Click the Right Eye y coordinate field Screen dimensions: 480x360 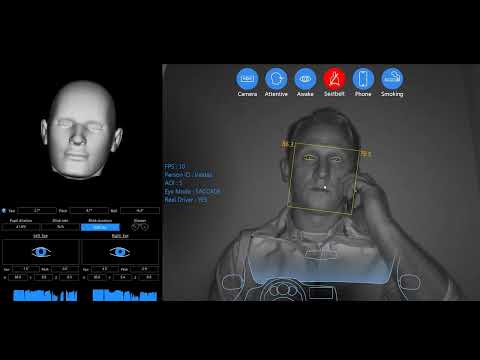pos(123,277)
